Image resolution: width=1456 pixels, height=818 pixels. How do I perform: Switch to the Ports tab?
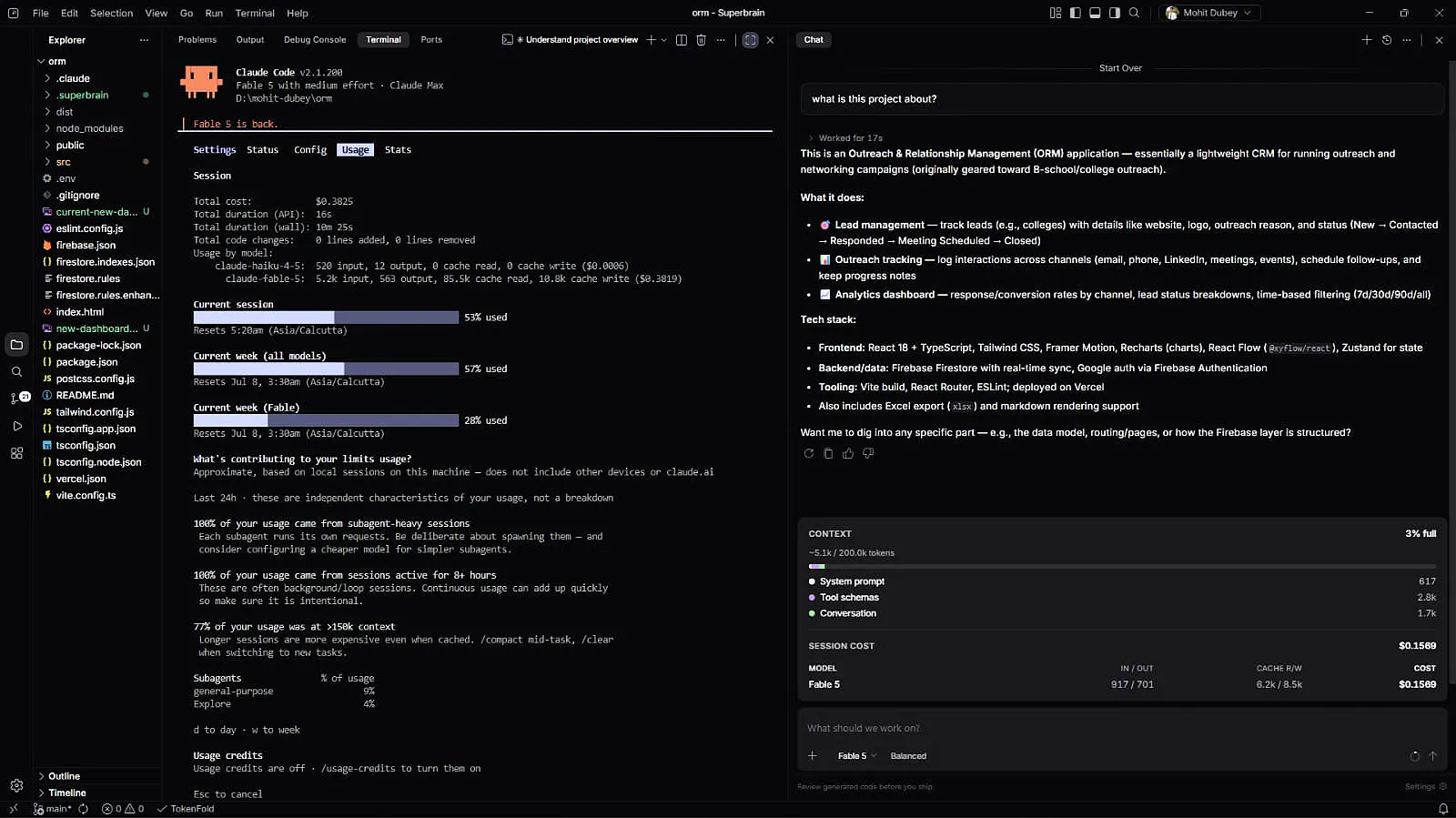click(x=431, y=40)
